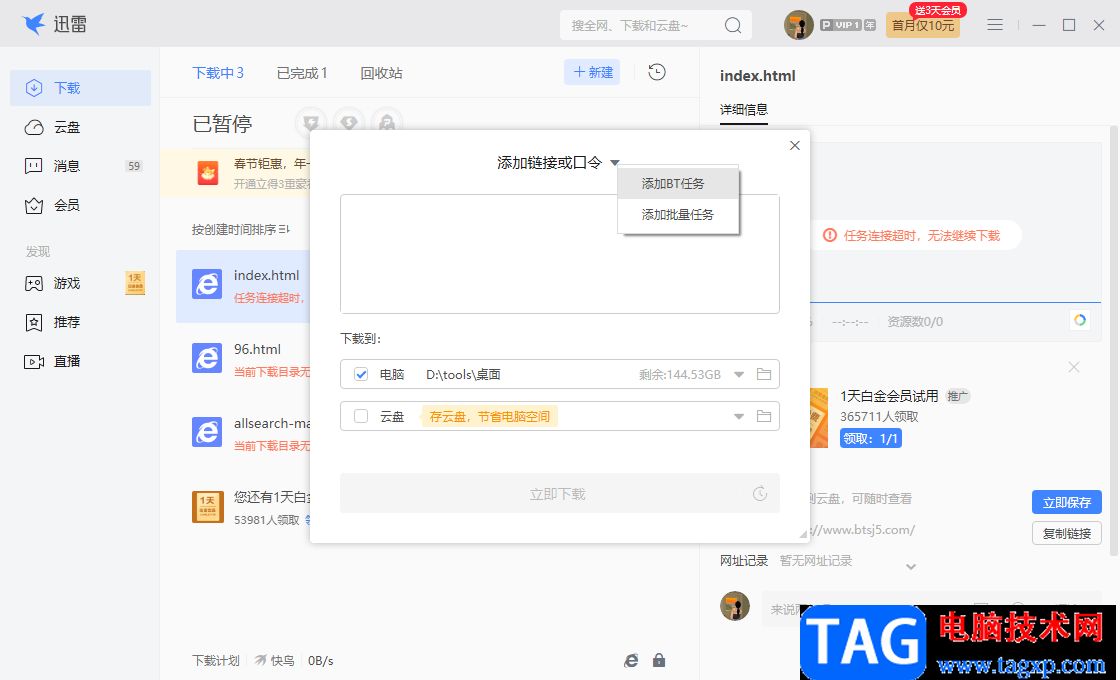Image resolution: width=1120 pixels, height=680 pixels.
Task: Click the index.html file type icon
Action: (207, 284)
